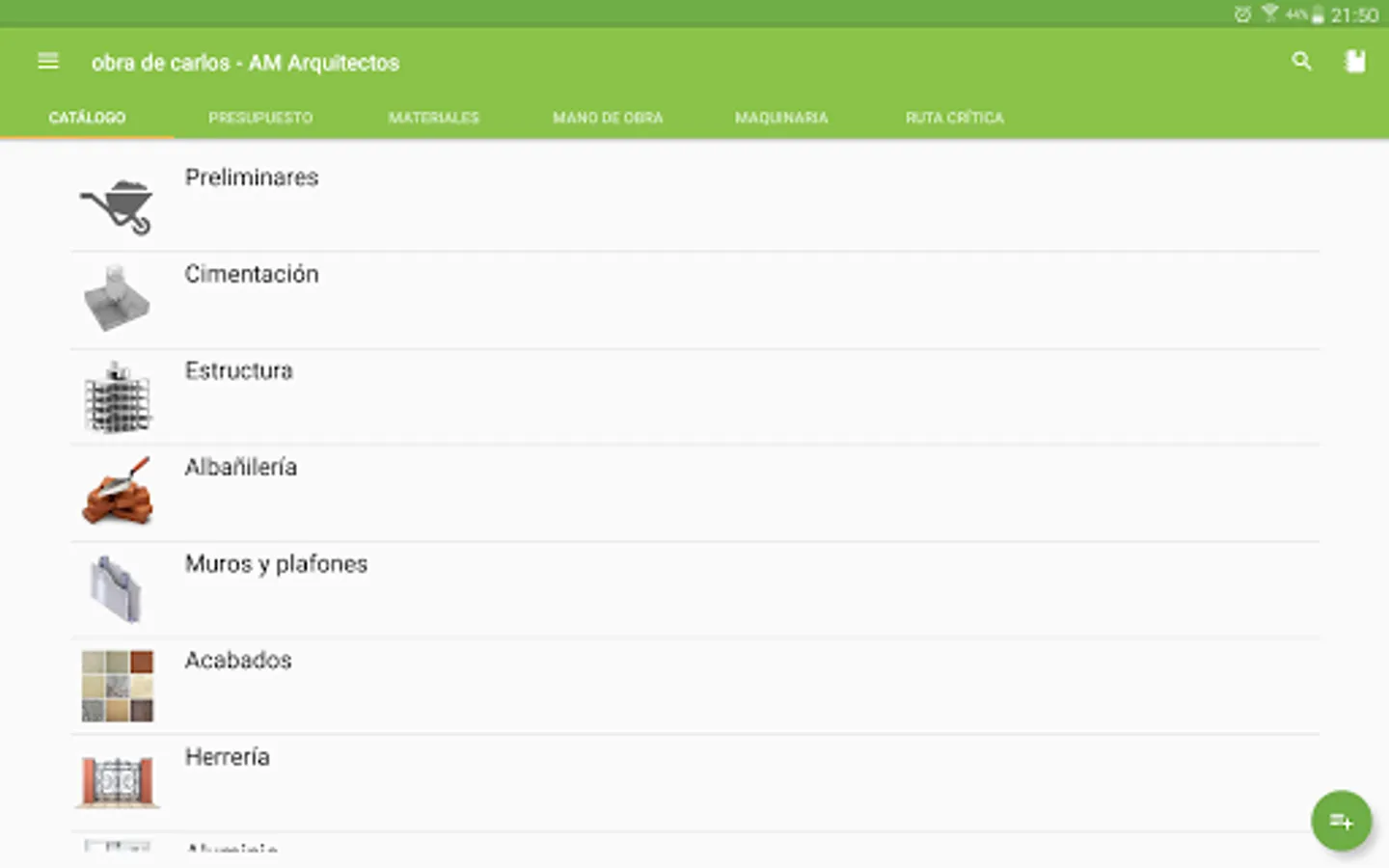
Task: Select the Catálogo tab
Action: point(87,118)
